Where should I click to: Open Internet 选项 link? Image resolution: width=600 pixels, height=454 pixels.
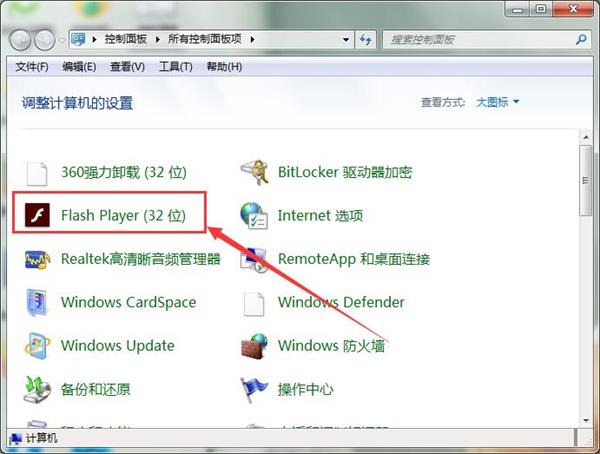tap(320, 216)
